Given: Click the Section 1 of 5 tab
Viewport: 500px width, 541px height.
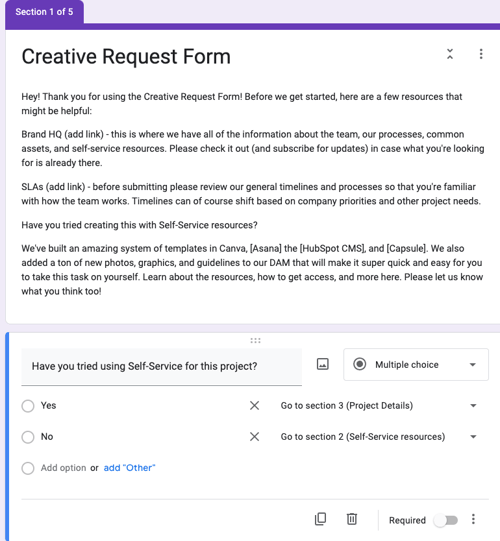Looking at the screenshot, I should [44, 12].
